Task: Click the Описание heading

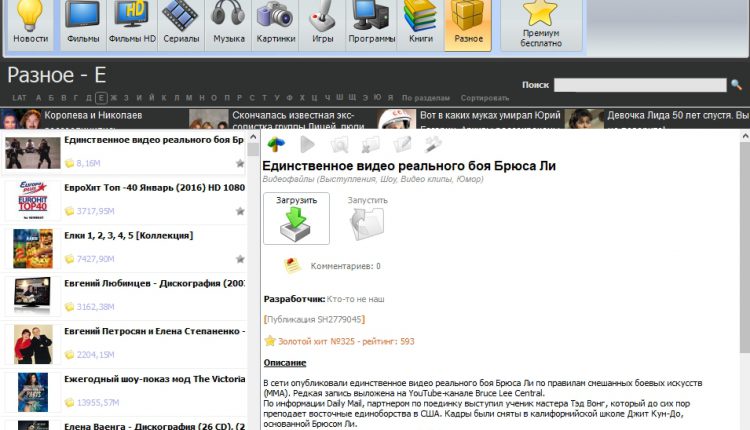Action: [285, 363]
